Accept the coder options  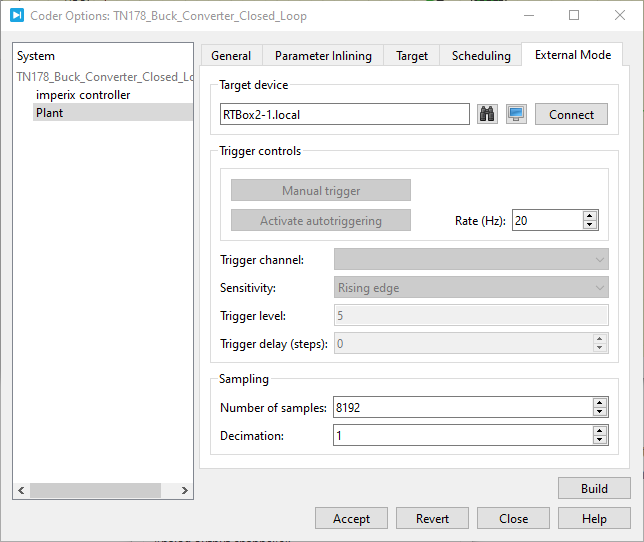click(x=351, y=519)
